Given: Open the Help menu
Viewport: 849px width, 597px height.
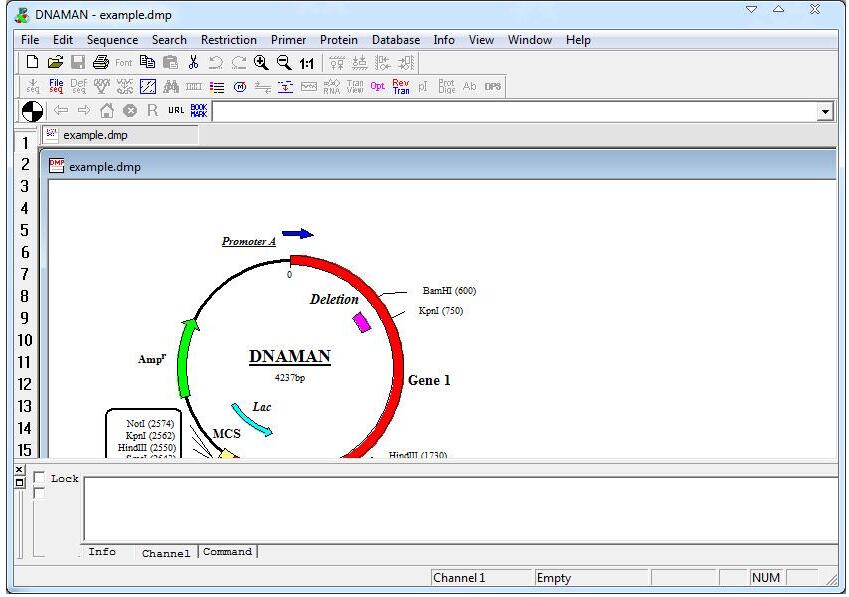Looking at the screenshot, I should (x=578, y=40).
